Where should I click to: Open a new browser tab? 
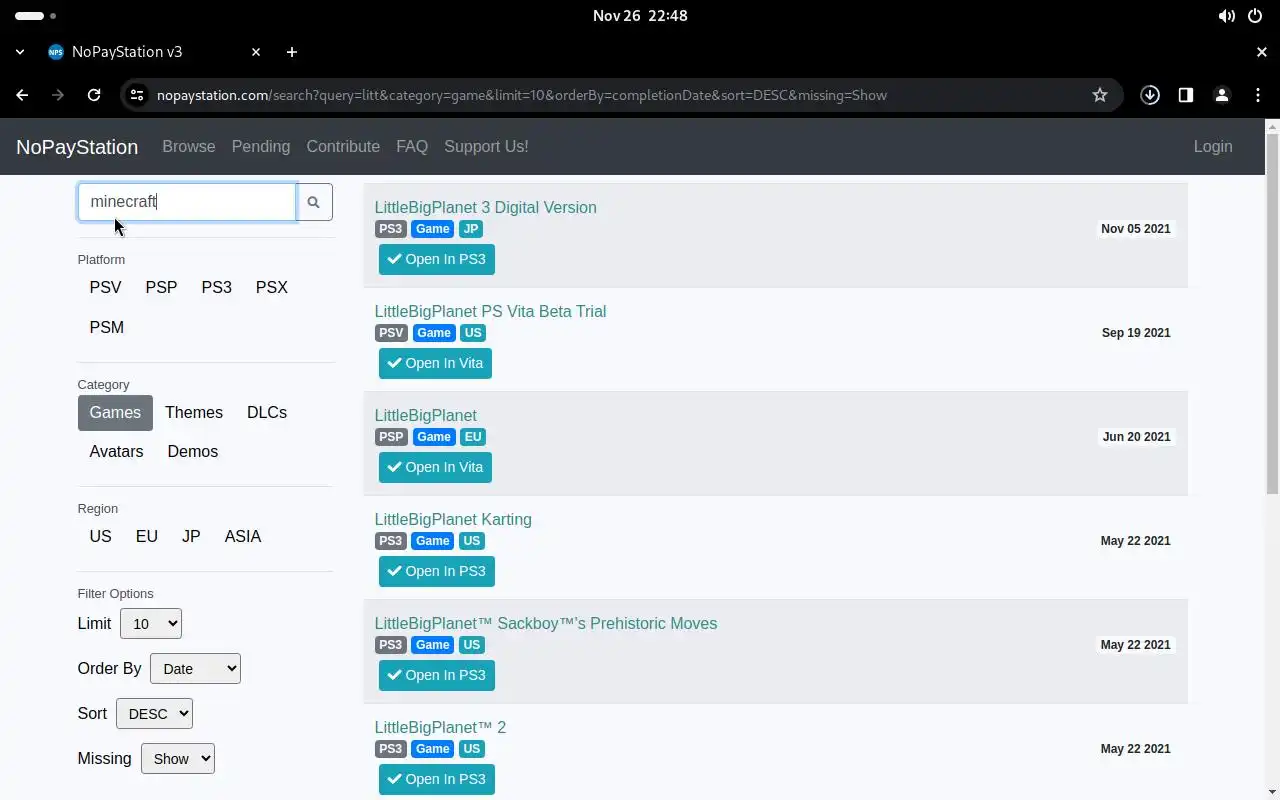291,52
